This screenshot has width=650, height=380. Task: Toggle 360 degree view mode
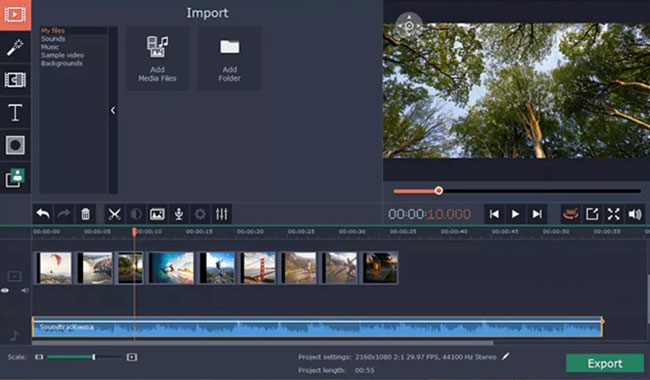tap(571, 214)
